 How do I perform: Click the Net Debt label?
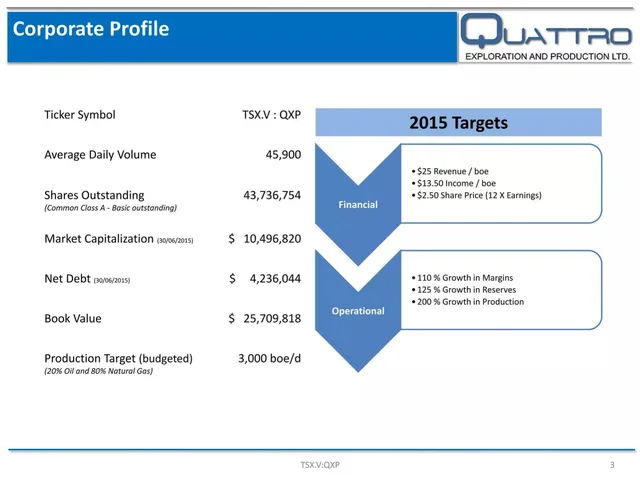click(x=87, y=279)
